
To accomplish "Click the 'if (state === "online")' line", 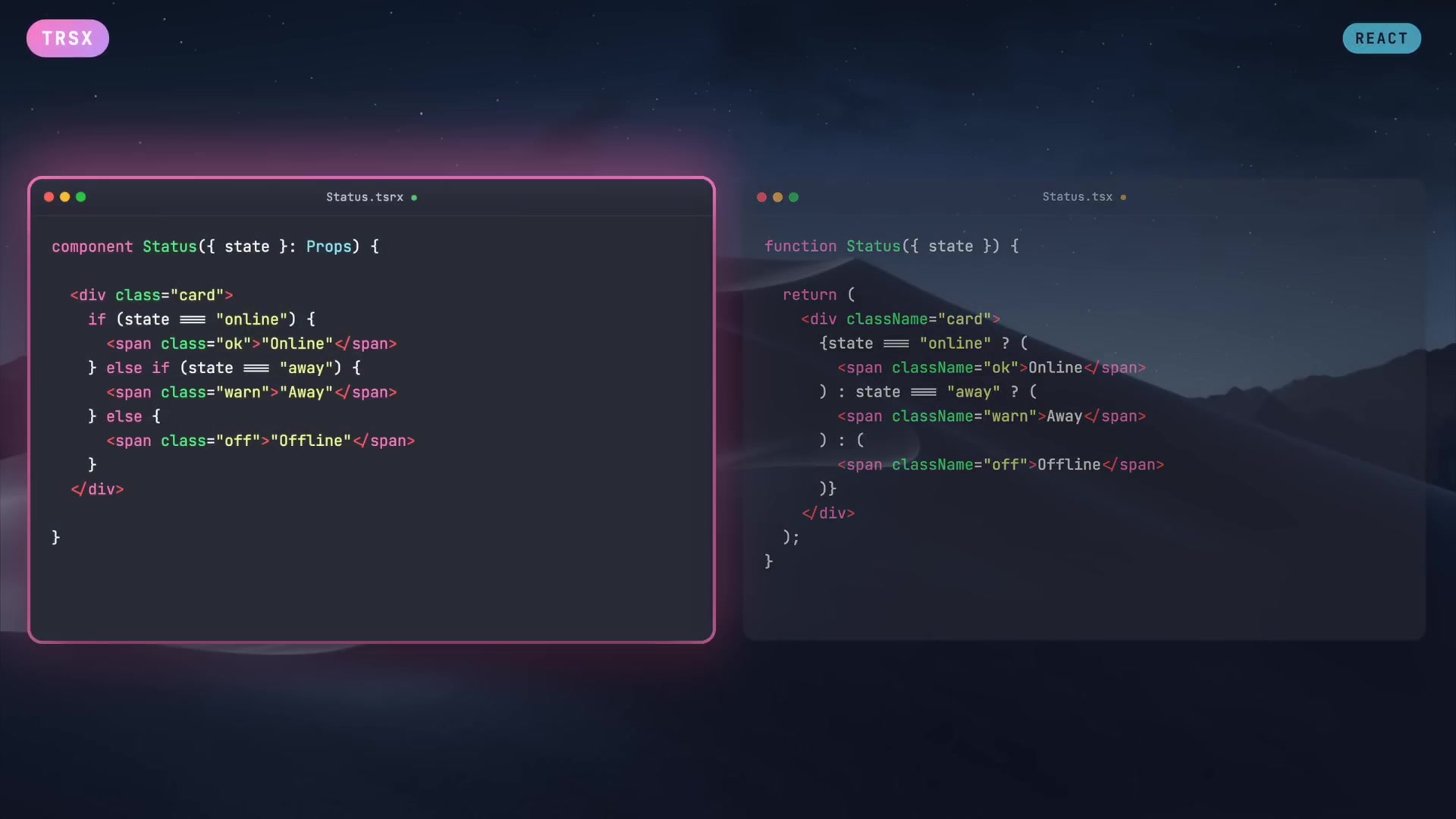I will tap(202, 319).
